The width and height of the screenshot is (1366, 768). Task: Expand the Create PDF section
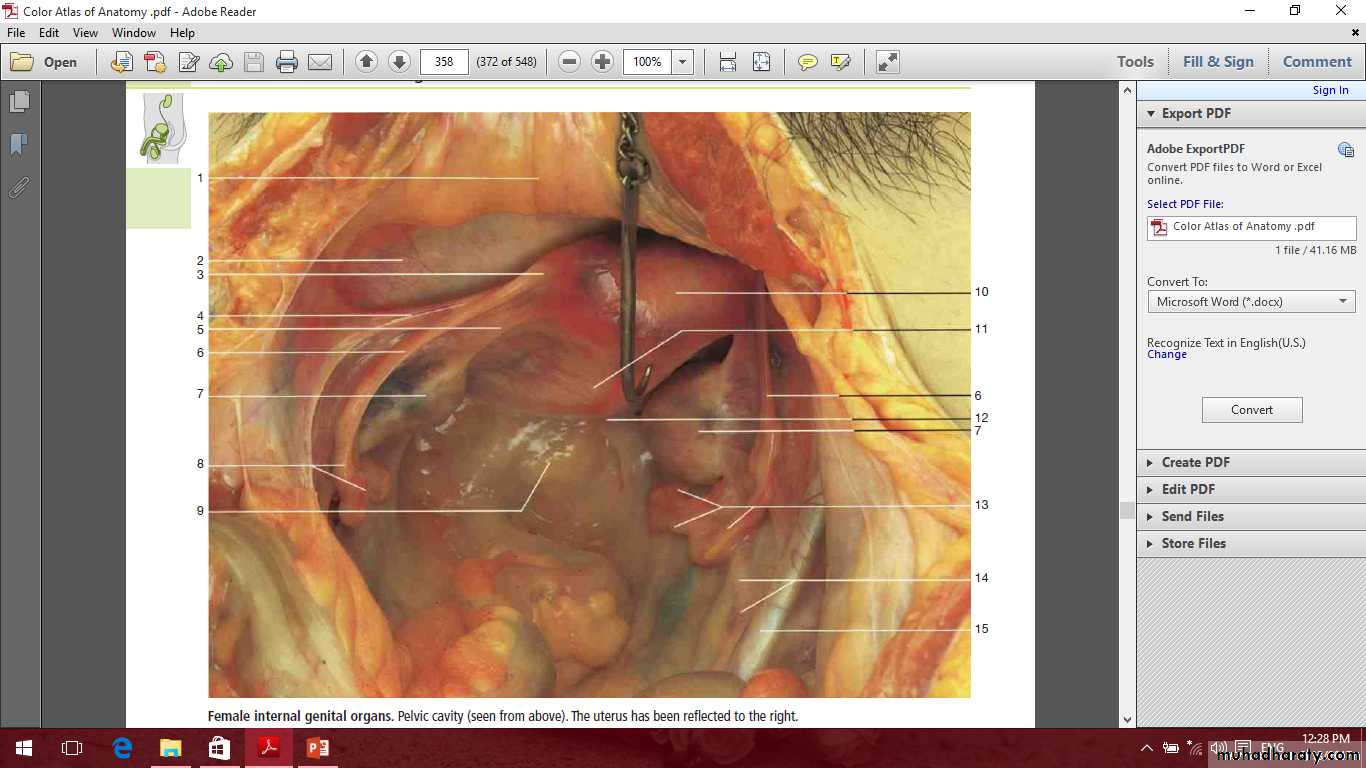(1195, 462)
